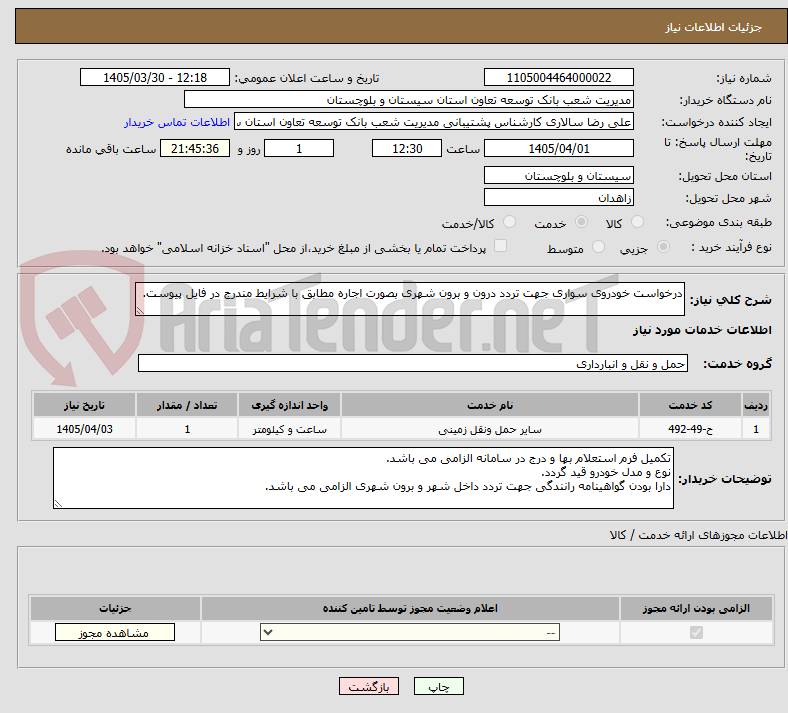Click the need date 1405/04/03 cell

coord(84,429)
